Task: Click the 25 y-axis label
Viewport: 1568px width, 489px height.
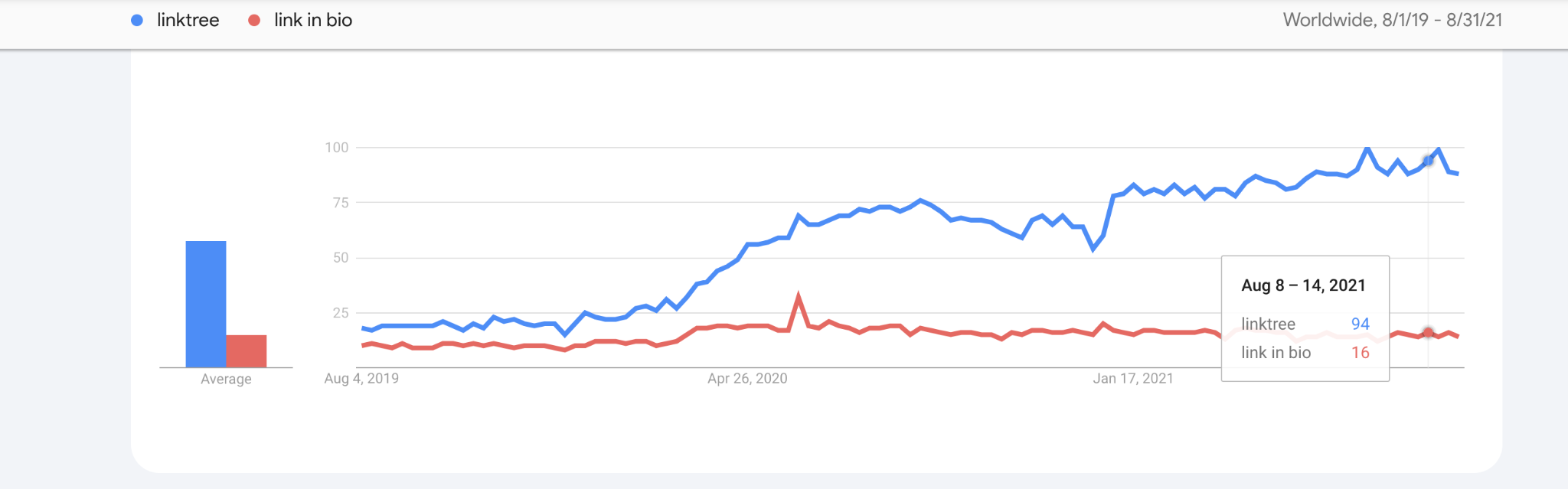Action: coord(341,313)
